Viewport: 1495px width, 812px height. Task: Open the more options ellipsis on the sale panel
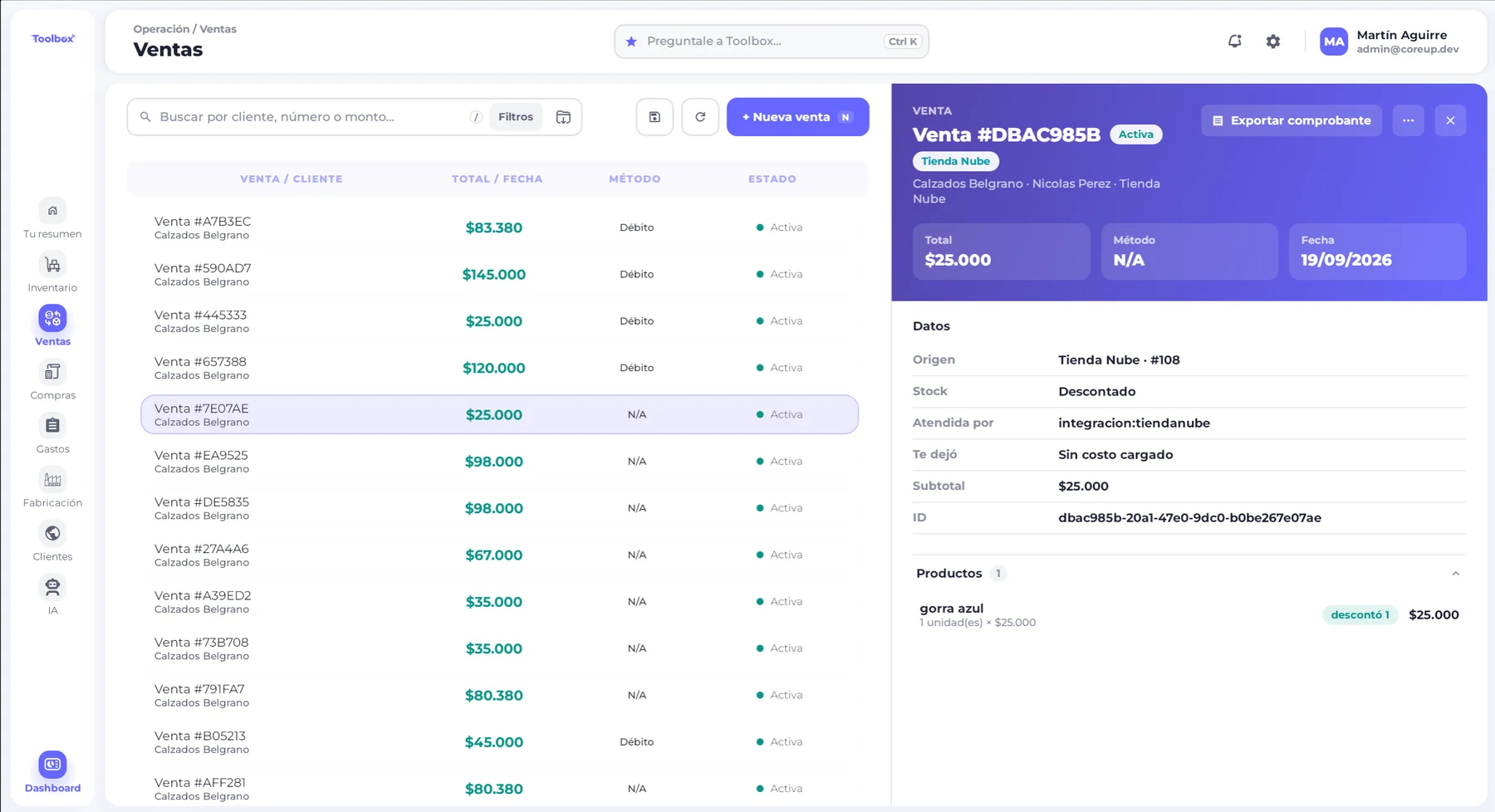1409,120
